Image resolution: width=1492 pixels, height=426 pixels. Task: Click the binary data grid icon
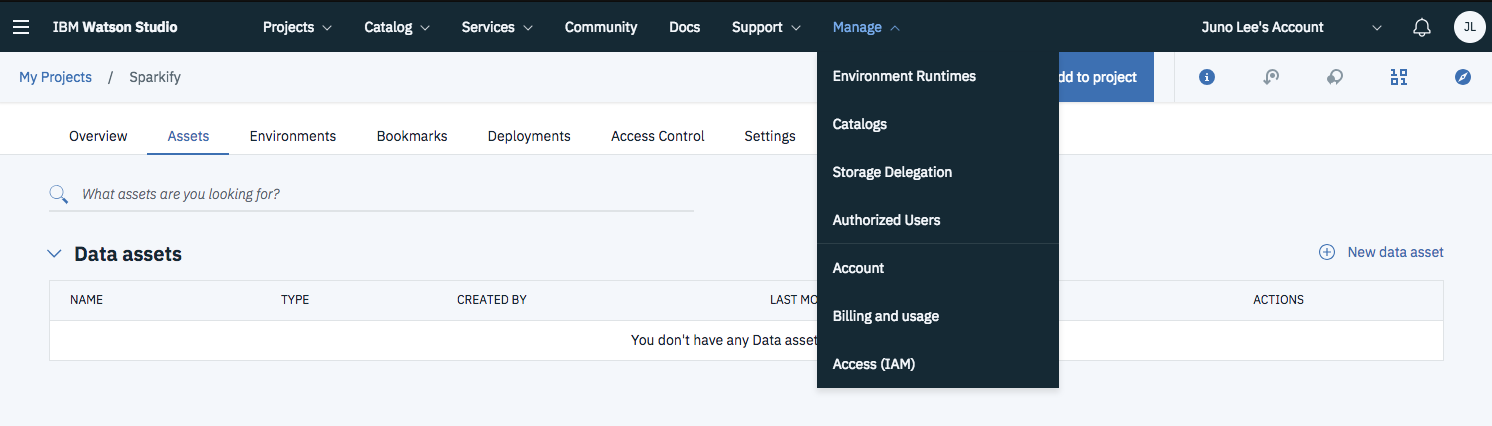tap(1399, 77)
